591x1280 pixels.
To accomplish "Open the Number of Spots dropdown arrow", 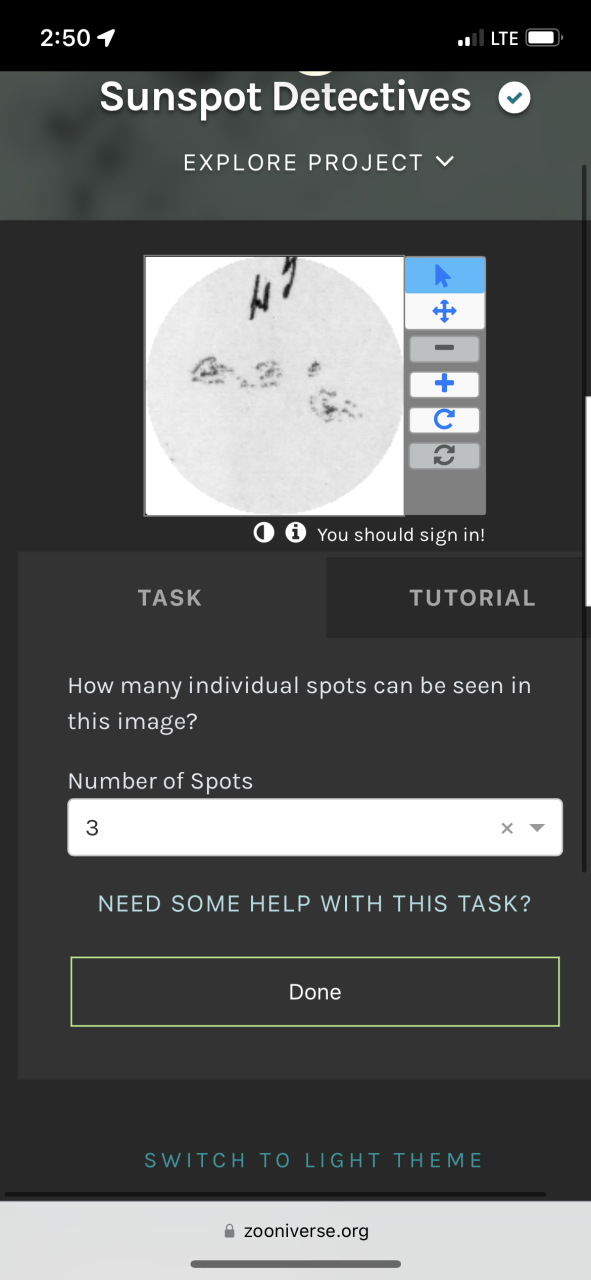I will click(x=537, y=828).
